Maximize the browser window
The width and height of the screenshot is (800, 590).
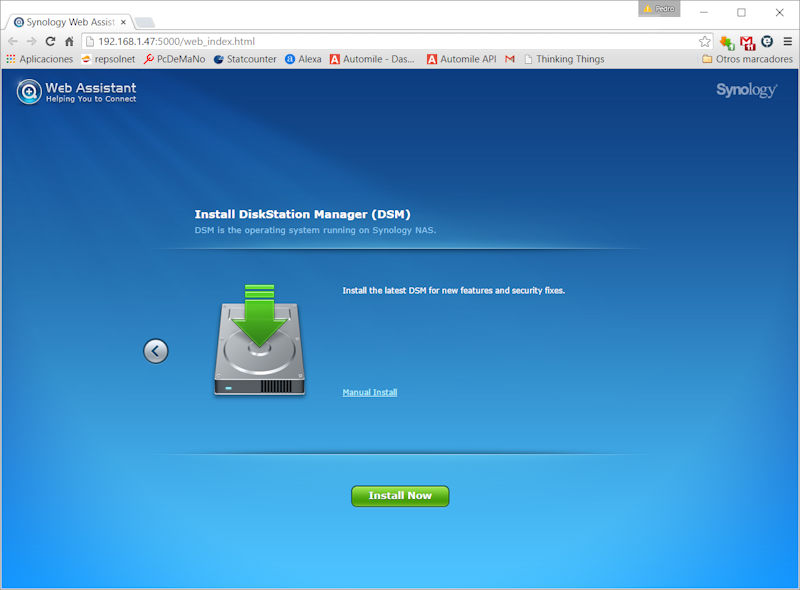point(741,12)
